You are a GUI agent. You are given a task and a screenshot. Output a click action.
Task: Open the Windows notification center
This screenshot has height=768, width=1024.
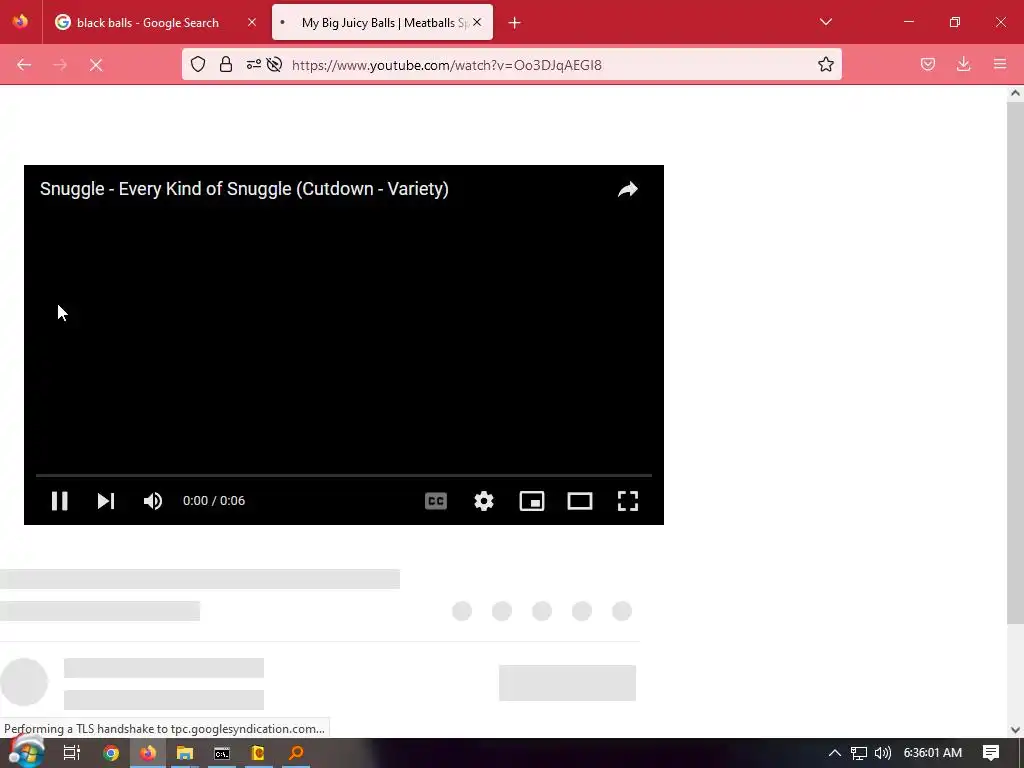click(991, 753)
